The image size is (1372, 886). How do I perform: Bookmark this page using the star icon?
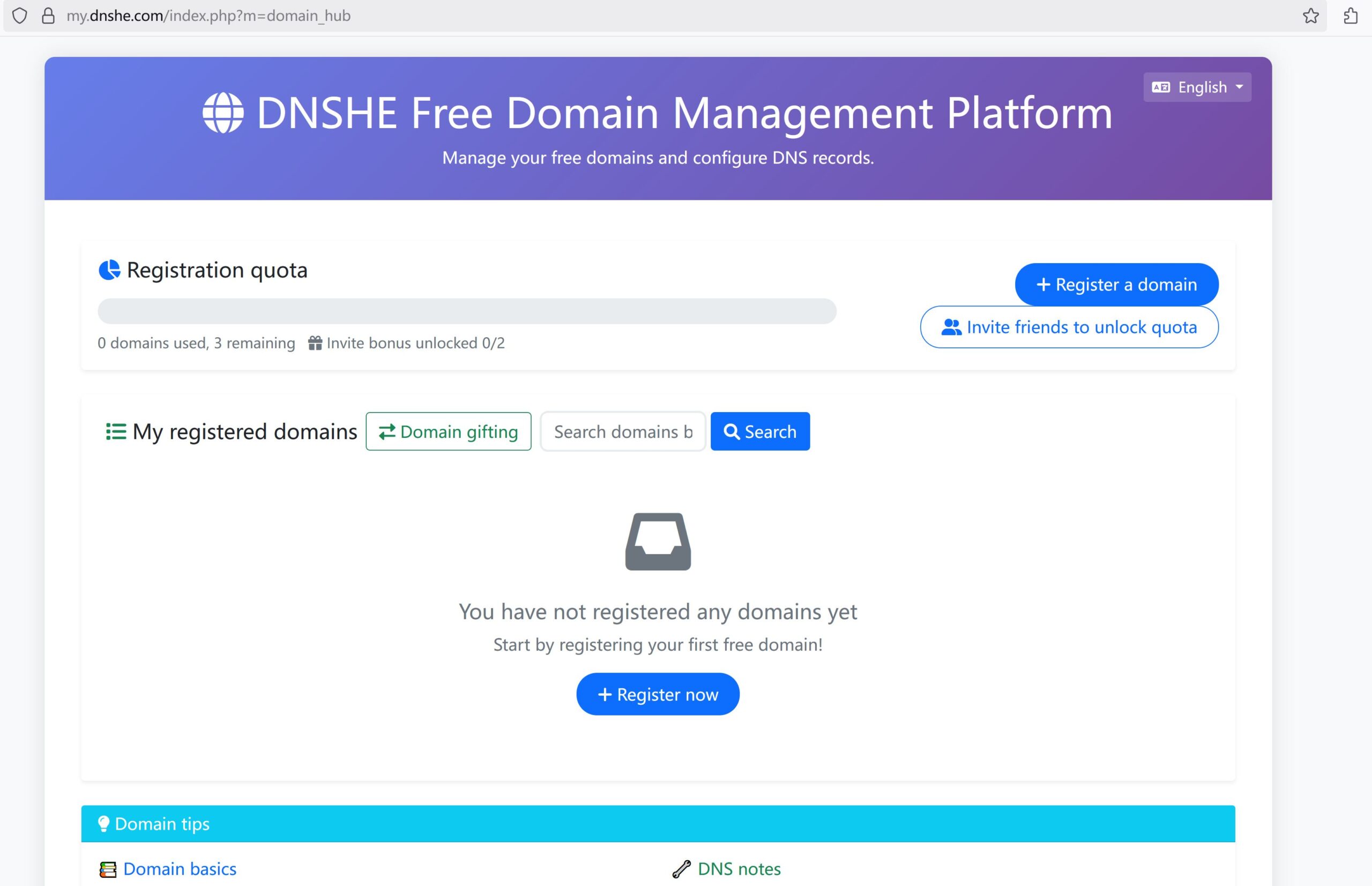tap(1311, 16)
